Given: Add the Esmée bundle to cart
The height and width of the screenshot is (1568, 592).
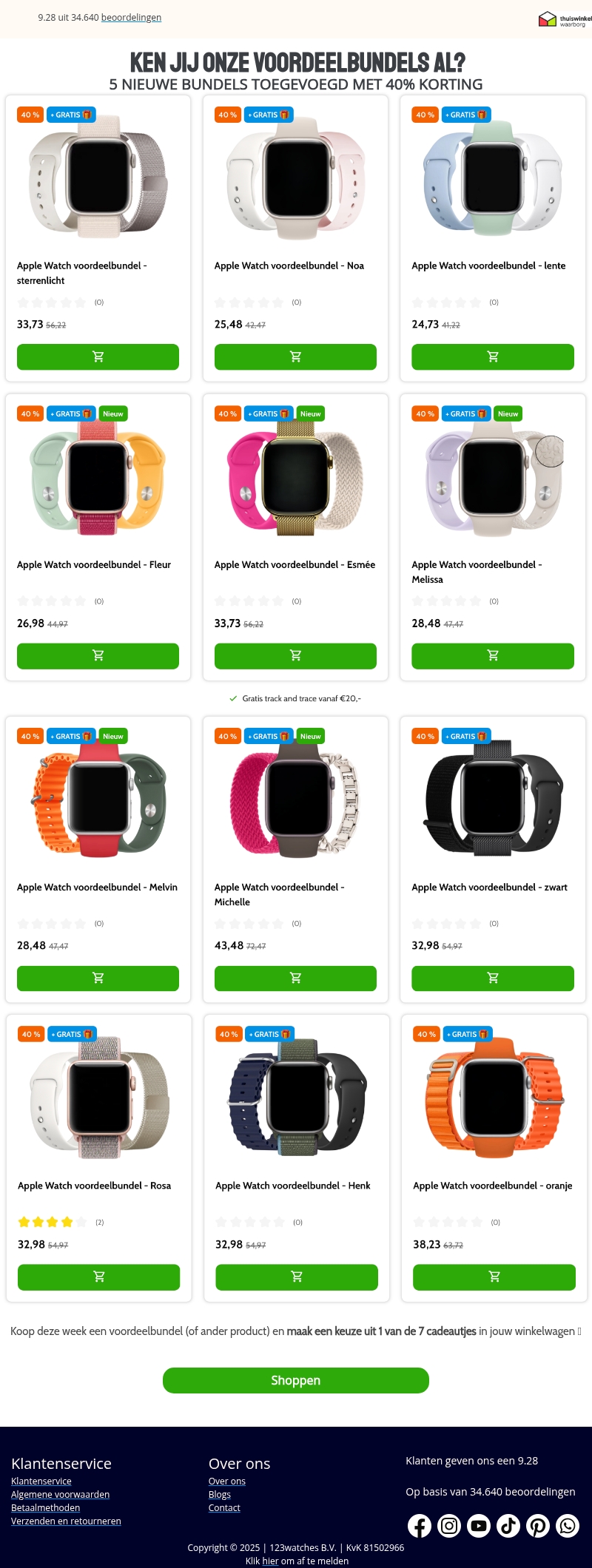Looking at the screenshot, I should pyautogui.click(x=295, y=656).
